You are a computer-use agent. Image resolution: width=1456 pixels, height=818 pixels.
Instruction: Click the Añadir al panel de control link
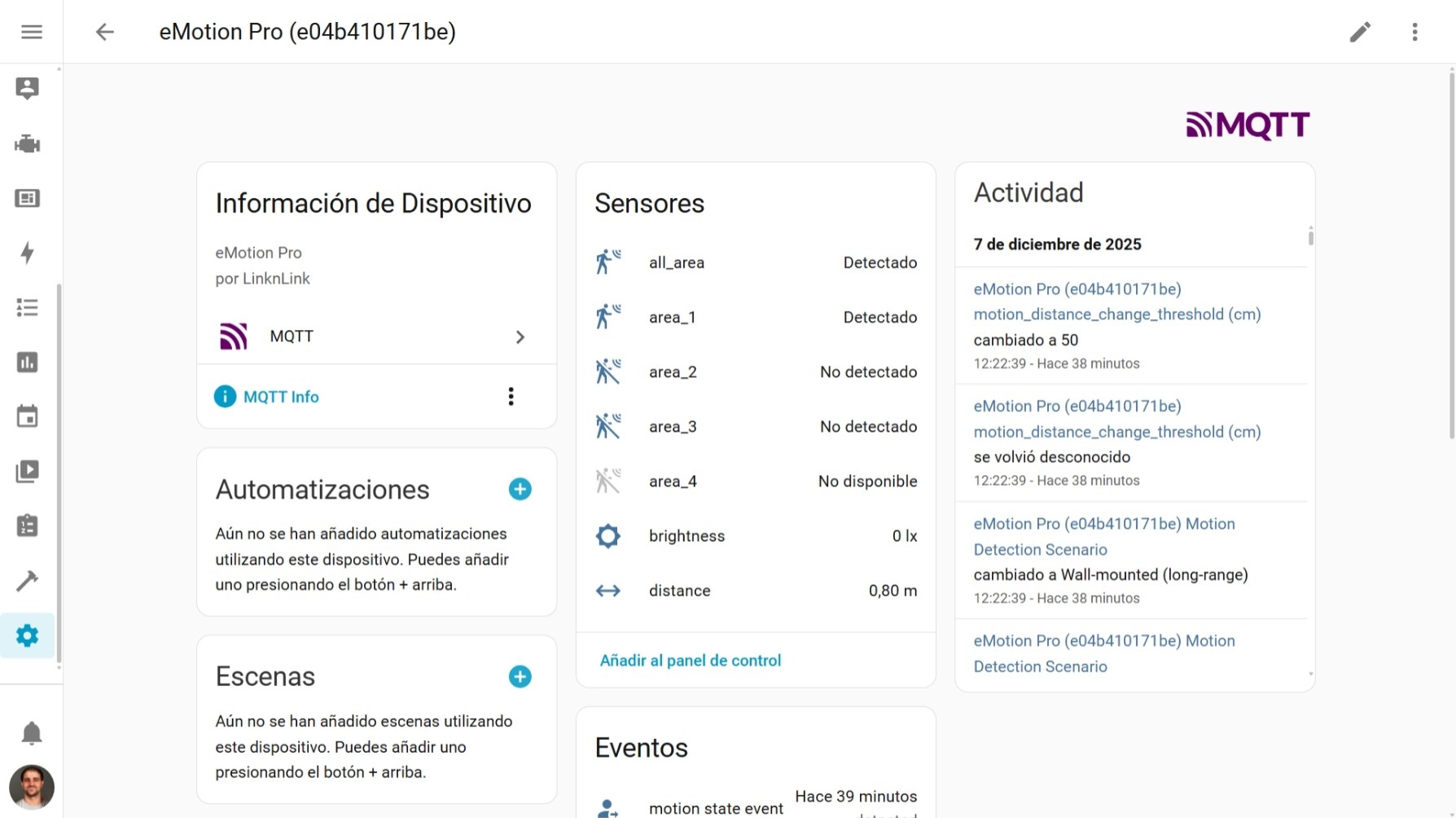(x=690, y=660)
